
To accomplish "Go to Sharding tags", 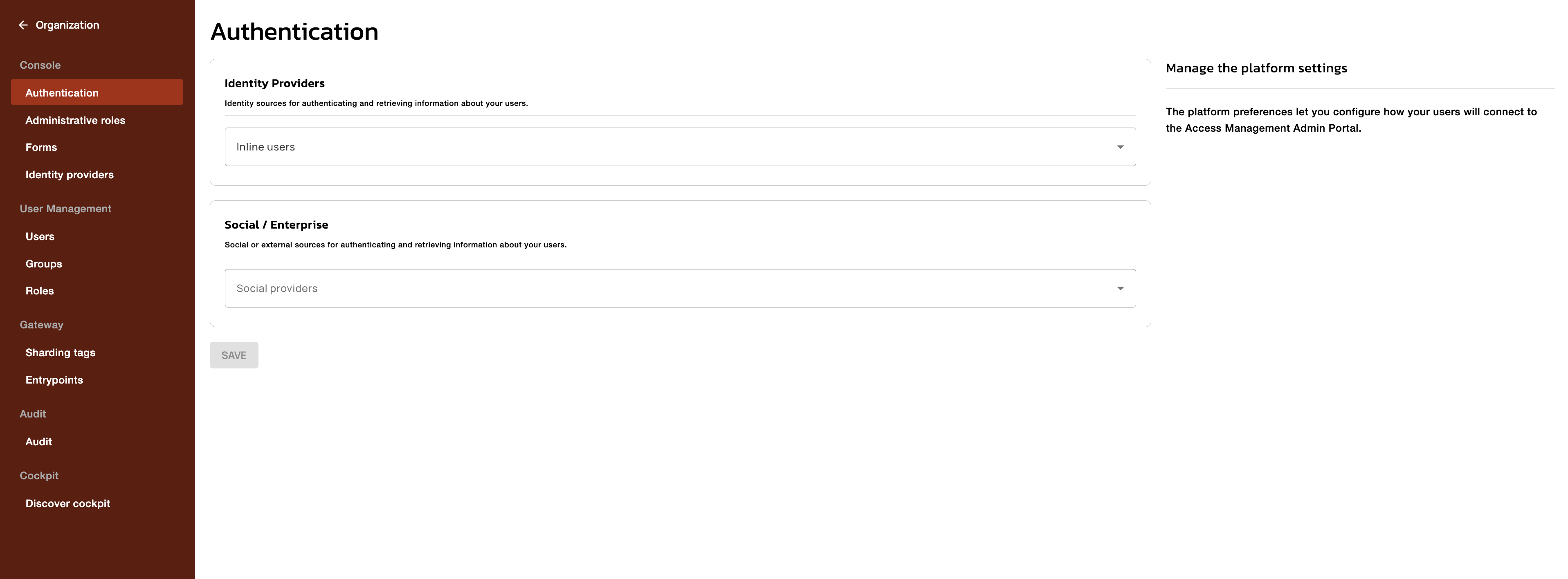I will (60, 352).
